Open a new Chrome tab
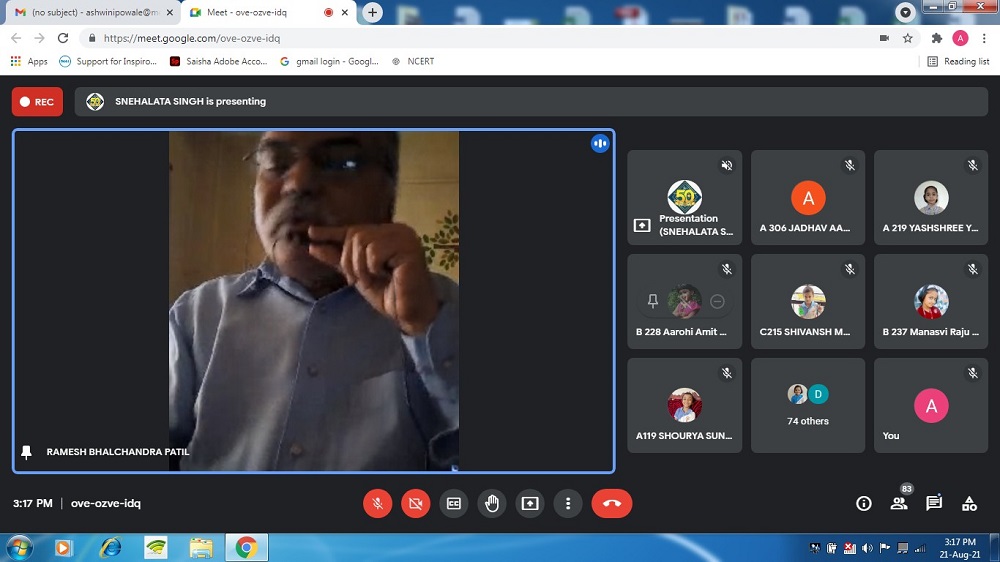The width and height of the screenshot is (1000, 562). coord(373,12)
